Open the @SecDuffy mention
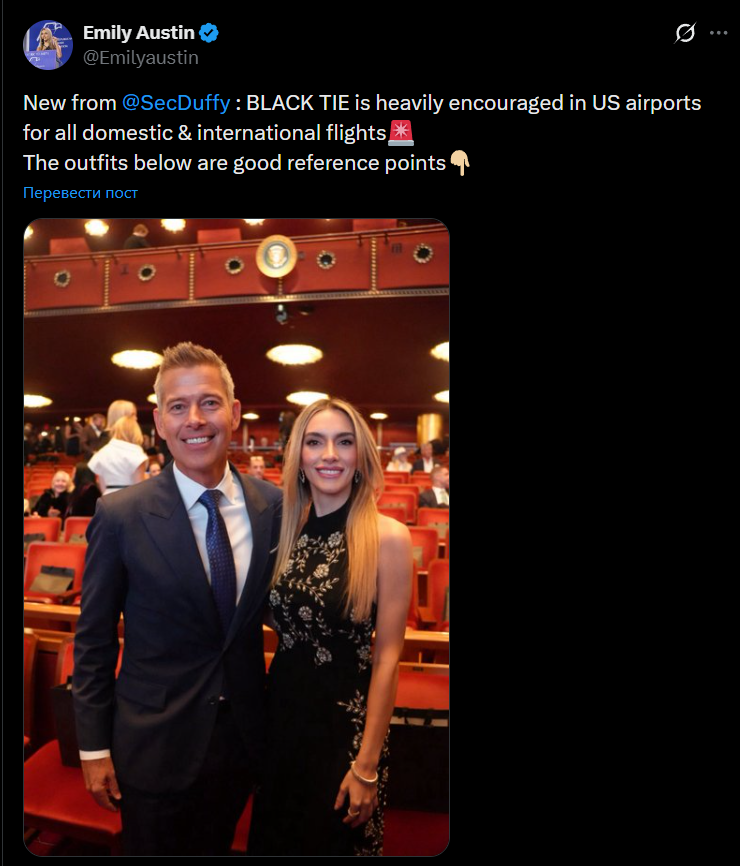 pos(176,103)
